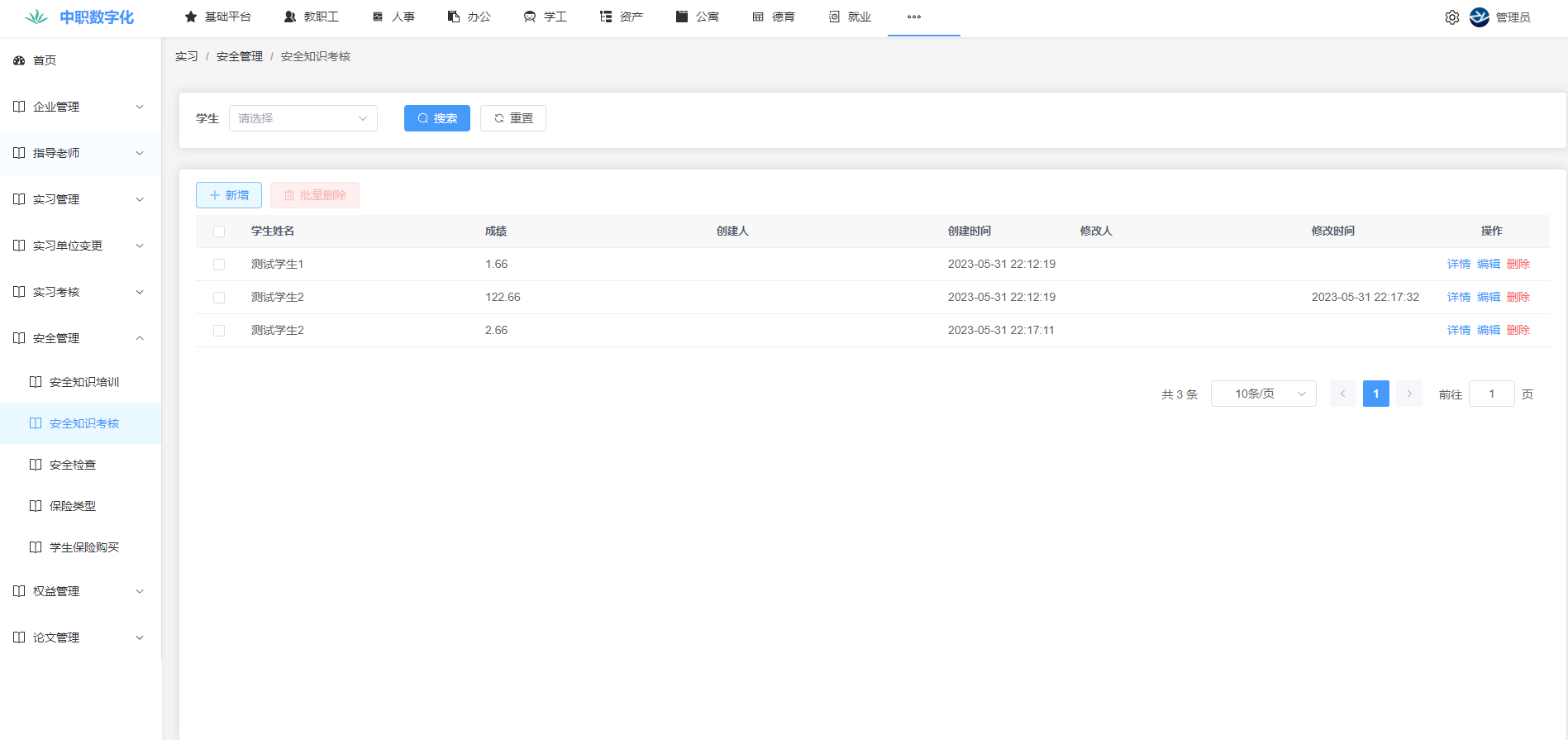Click the 前往 page number input field
1568x740 pixels.
[1490, 394]
